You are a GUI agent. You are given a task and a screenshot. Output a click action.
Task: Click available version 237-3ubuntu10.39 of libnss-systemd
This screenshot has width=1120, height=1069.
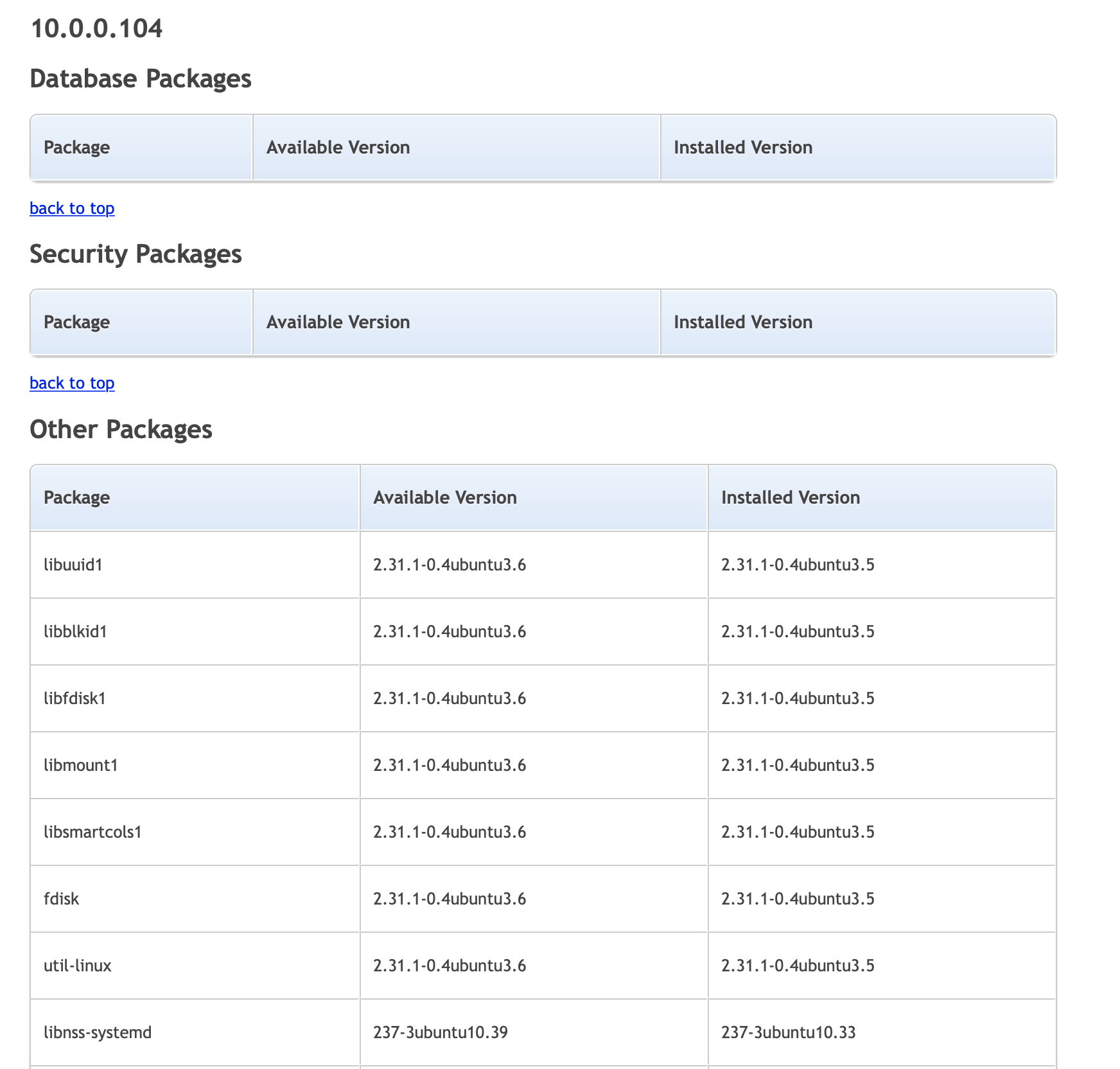tap(534, 1032)
